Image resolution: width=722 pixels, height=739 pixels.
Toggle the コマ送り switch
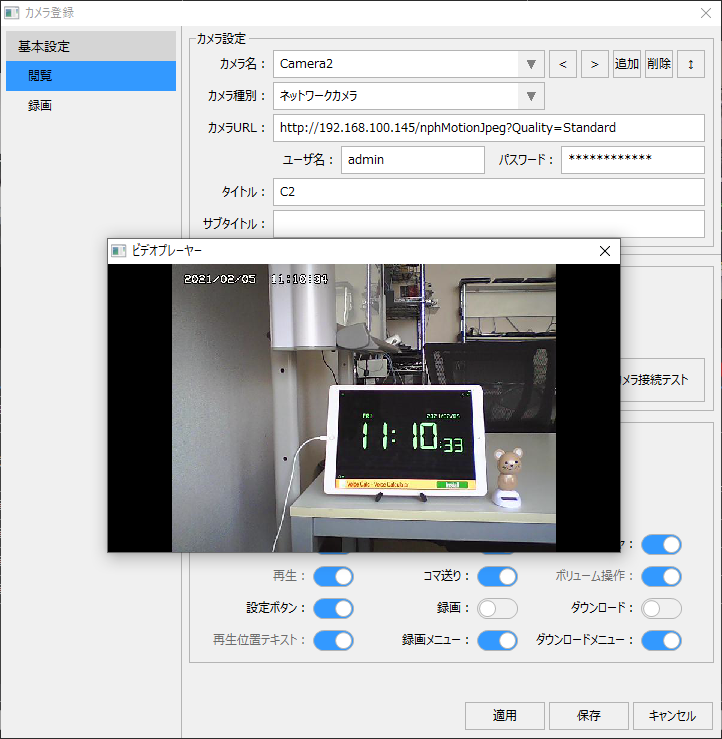[x=497, y=577]
